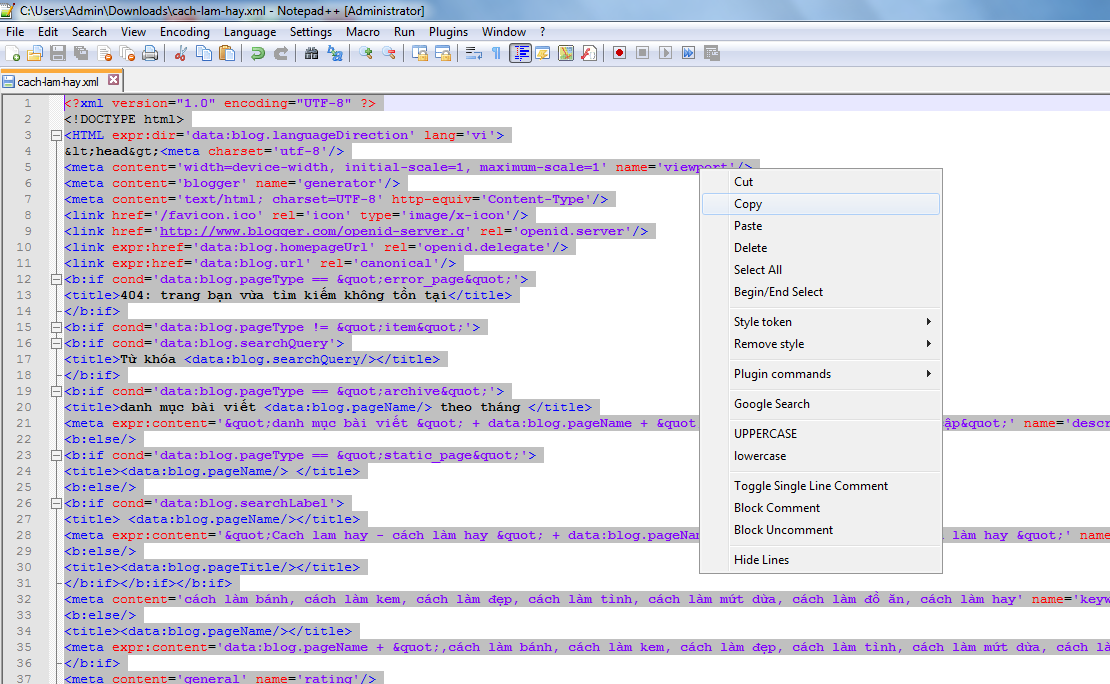Click the Replace toolbar icon
Image resolution: width=1110 pixels, height=684 pixels.
(335, 53)
